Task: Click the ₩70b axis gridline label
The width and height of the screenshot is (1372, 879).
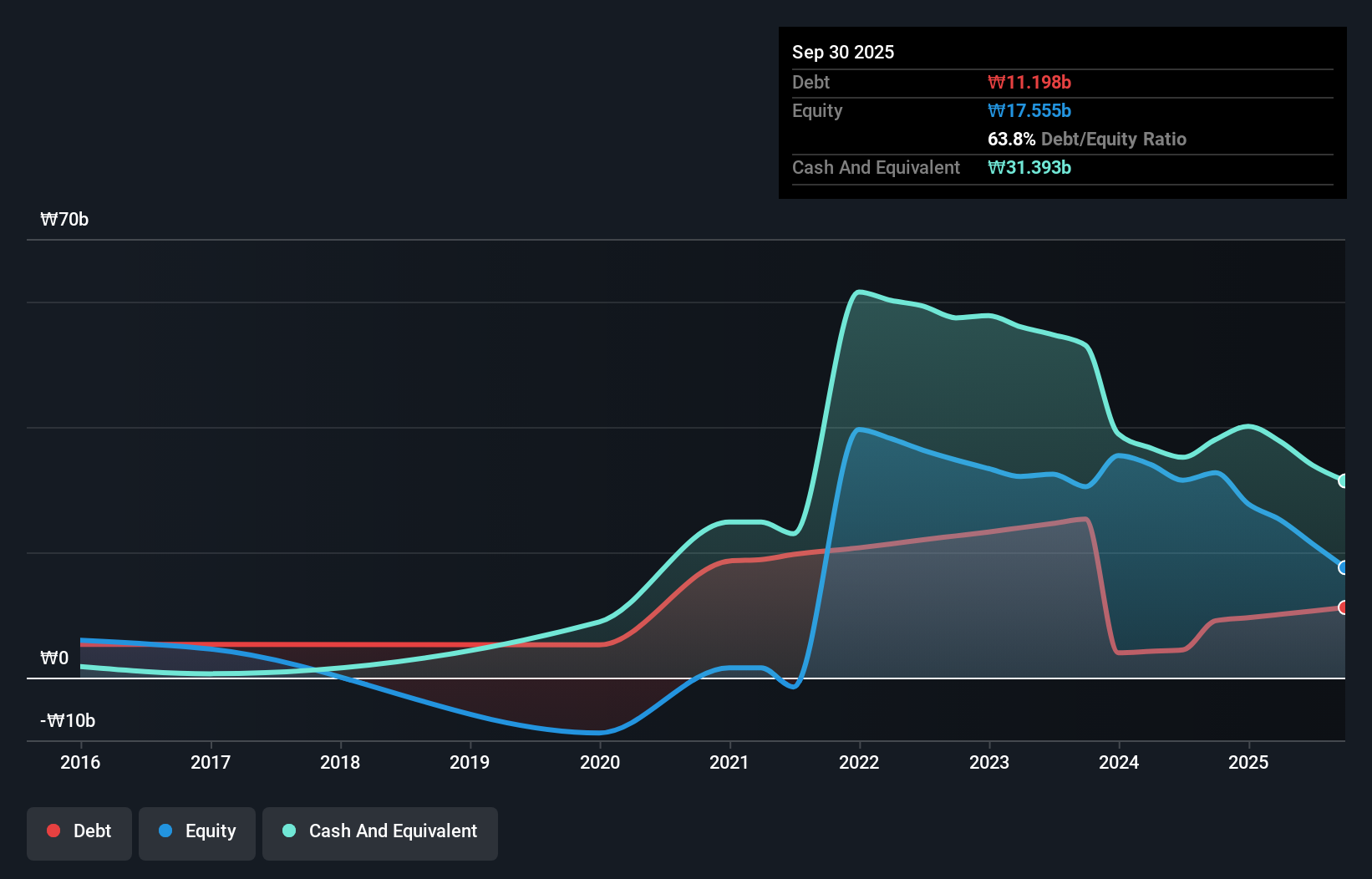Action: coord(64,219)
